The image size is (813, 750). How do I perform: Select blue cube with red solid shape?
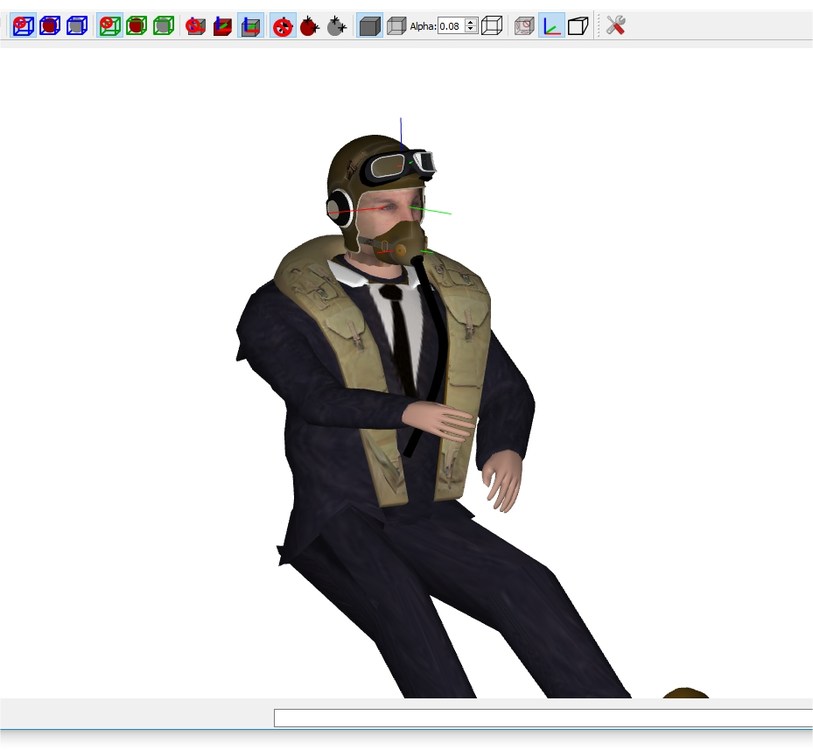pos(50,25)
